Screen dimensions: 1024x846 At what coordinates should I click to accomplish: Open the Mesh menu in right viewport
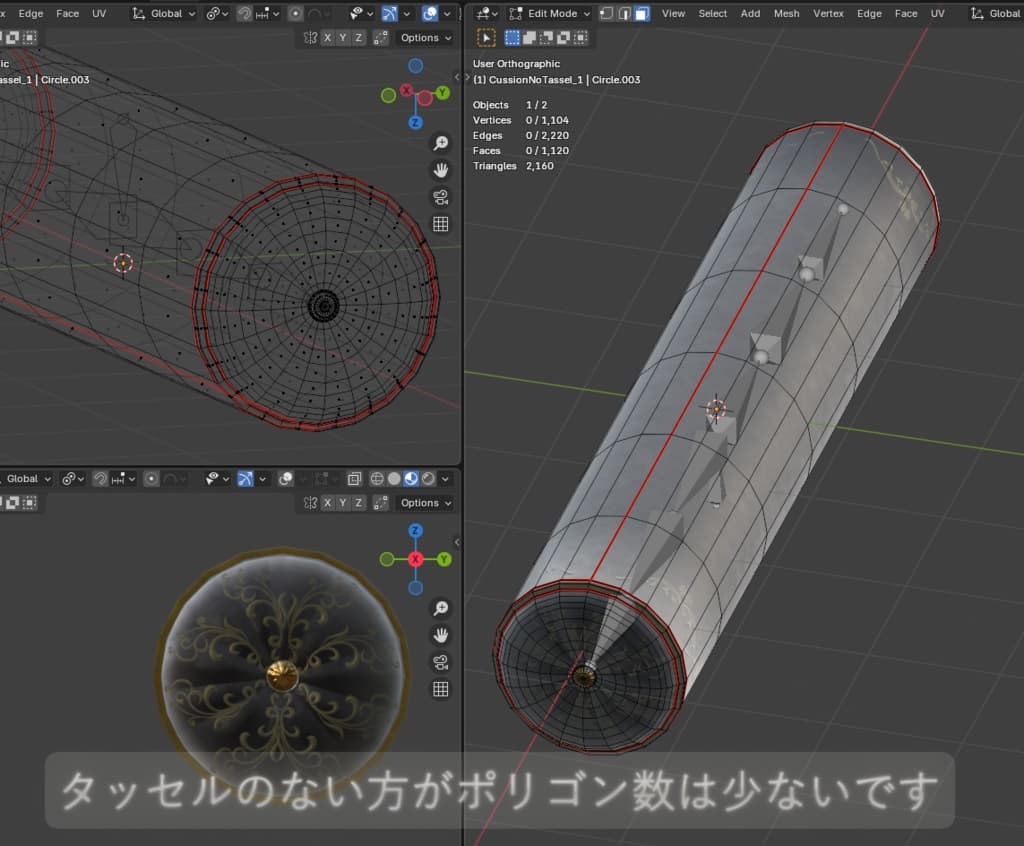pos(786,14)
